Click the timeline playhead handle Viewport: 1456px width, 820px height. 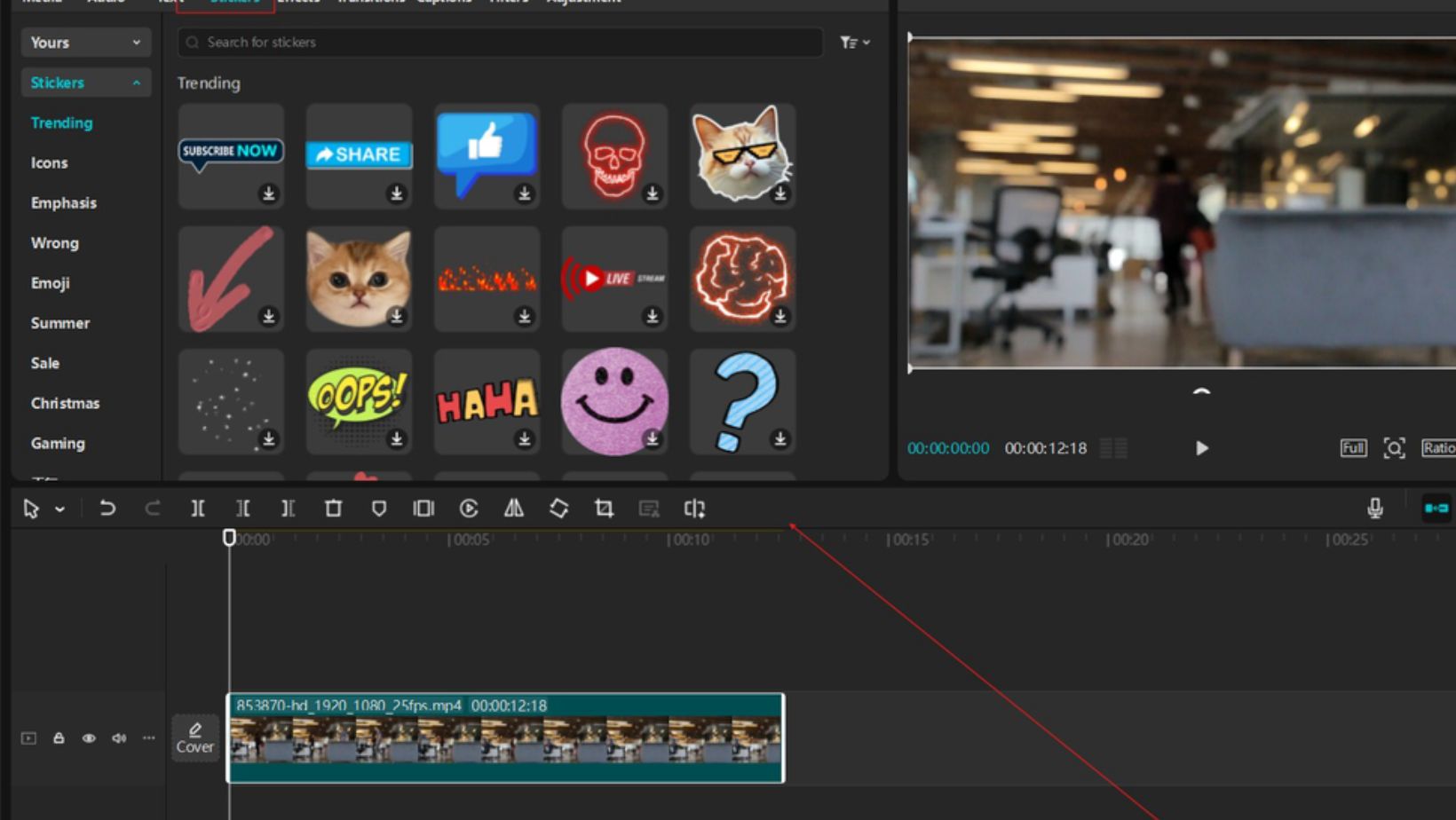pyautogui.click(x=229, y=537)
